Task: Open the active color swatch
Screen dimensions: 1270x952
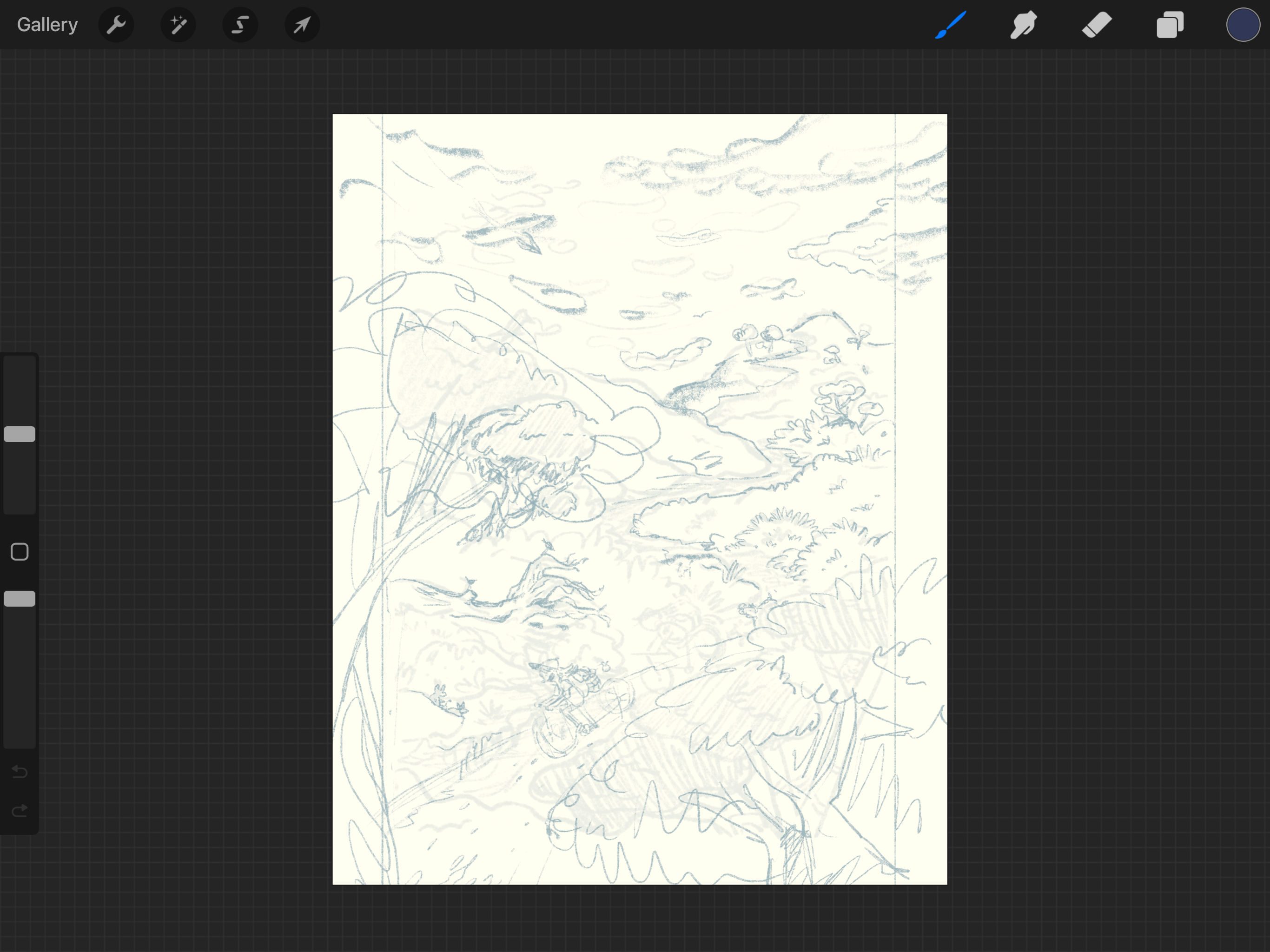Action: tap(1243, 25)
